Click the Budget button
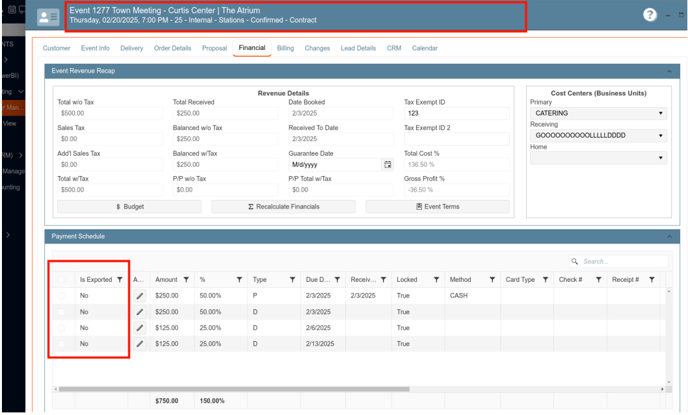The image size is (688, 415). pyautogui.click(x=130, y=206)
